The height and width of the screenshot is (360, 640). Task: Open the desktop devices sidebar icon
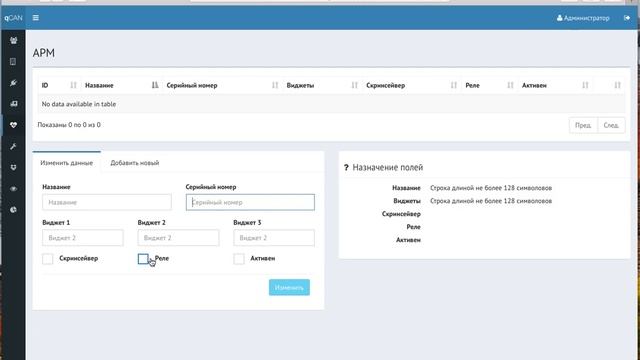[x=13, y=104]
